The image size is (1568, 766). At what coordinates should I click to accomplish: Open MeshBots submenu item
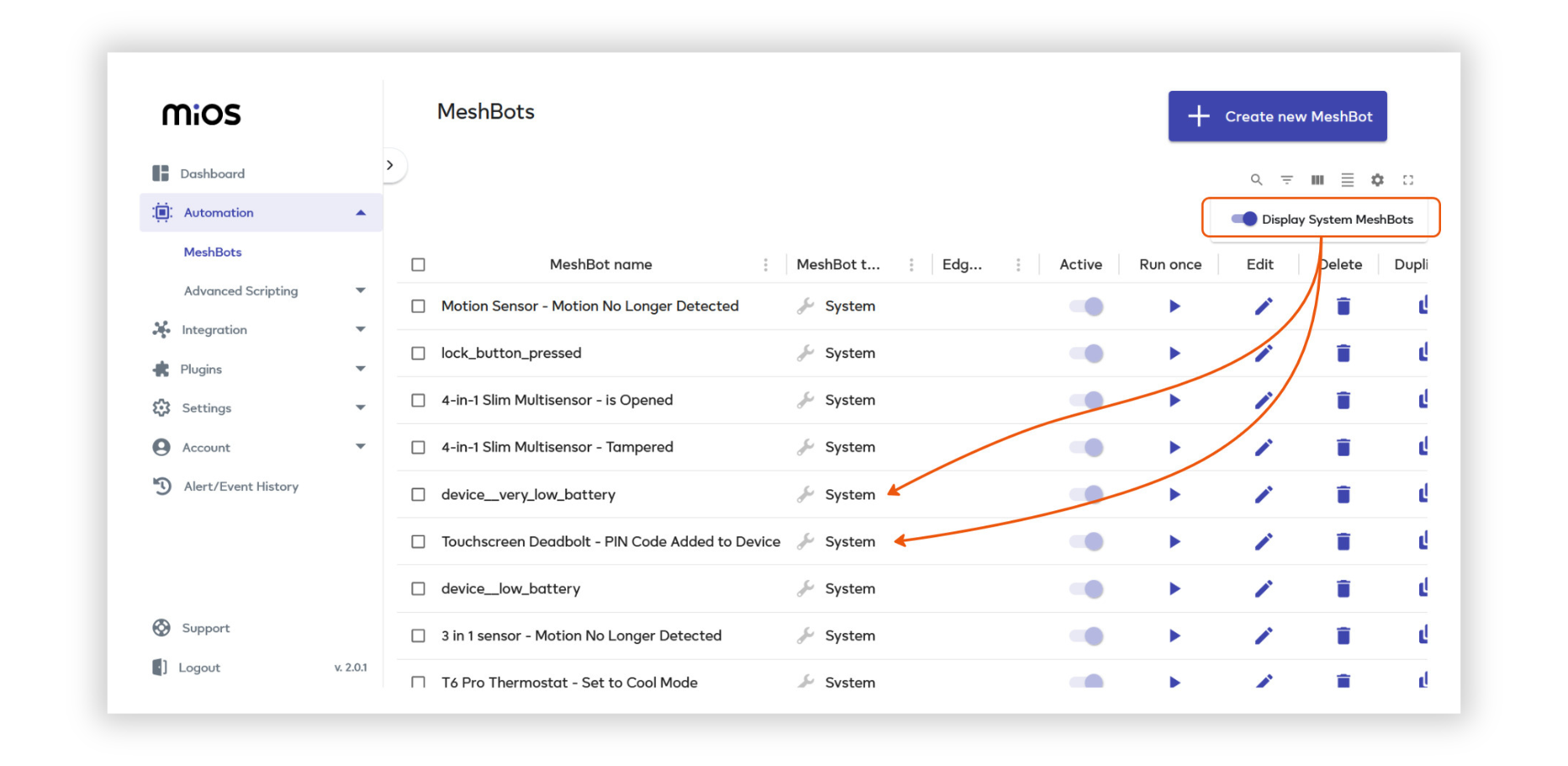coord(213,252)
